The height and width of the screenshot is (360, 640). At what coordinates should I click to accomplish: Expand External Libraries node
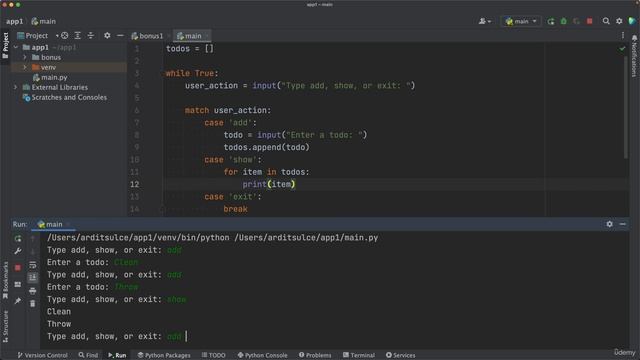click(x=16, y=87)
